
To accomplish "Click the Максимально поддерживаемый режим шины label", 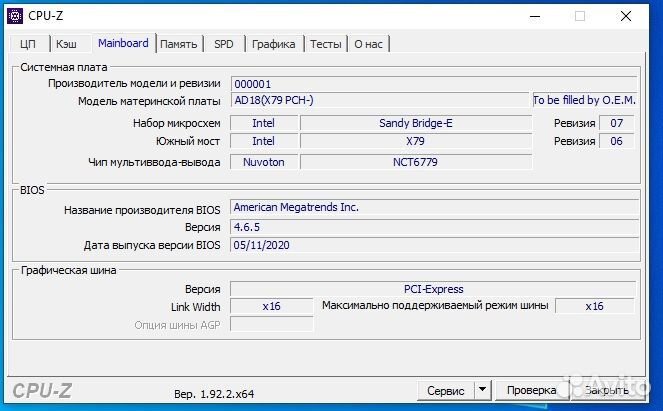I will point(435,306).
